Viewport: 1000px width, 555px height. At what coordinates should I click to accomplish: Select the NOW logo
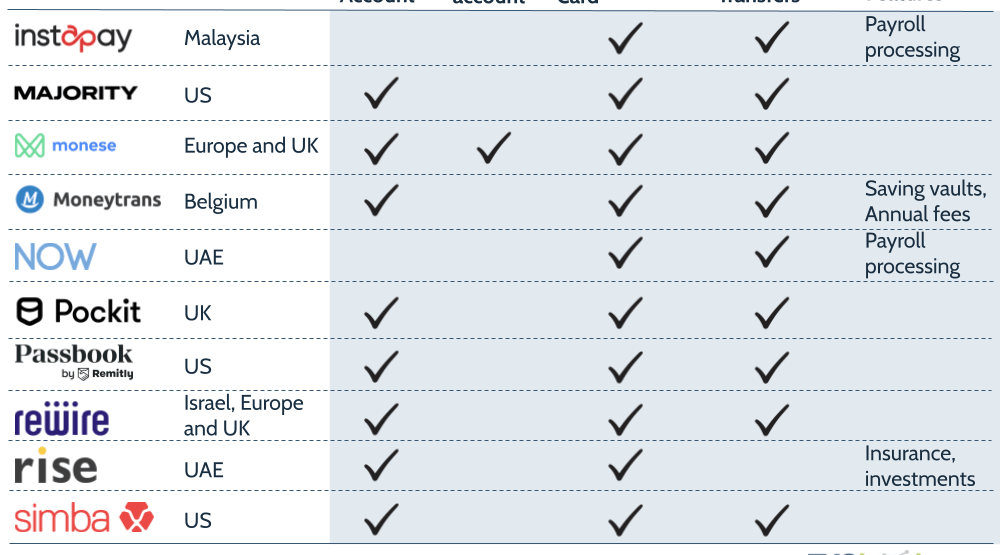pyautogui.click(x=55, y=257)
